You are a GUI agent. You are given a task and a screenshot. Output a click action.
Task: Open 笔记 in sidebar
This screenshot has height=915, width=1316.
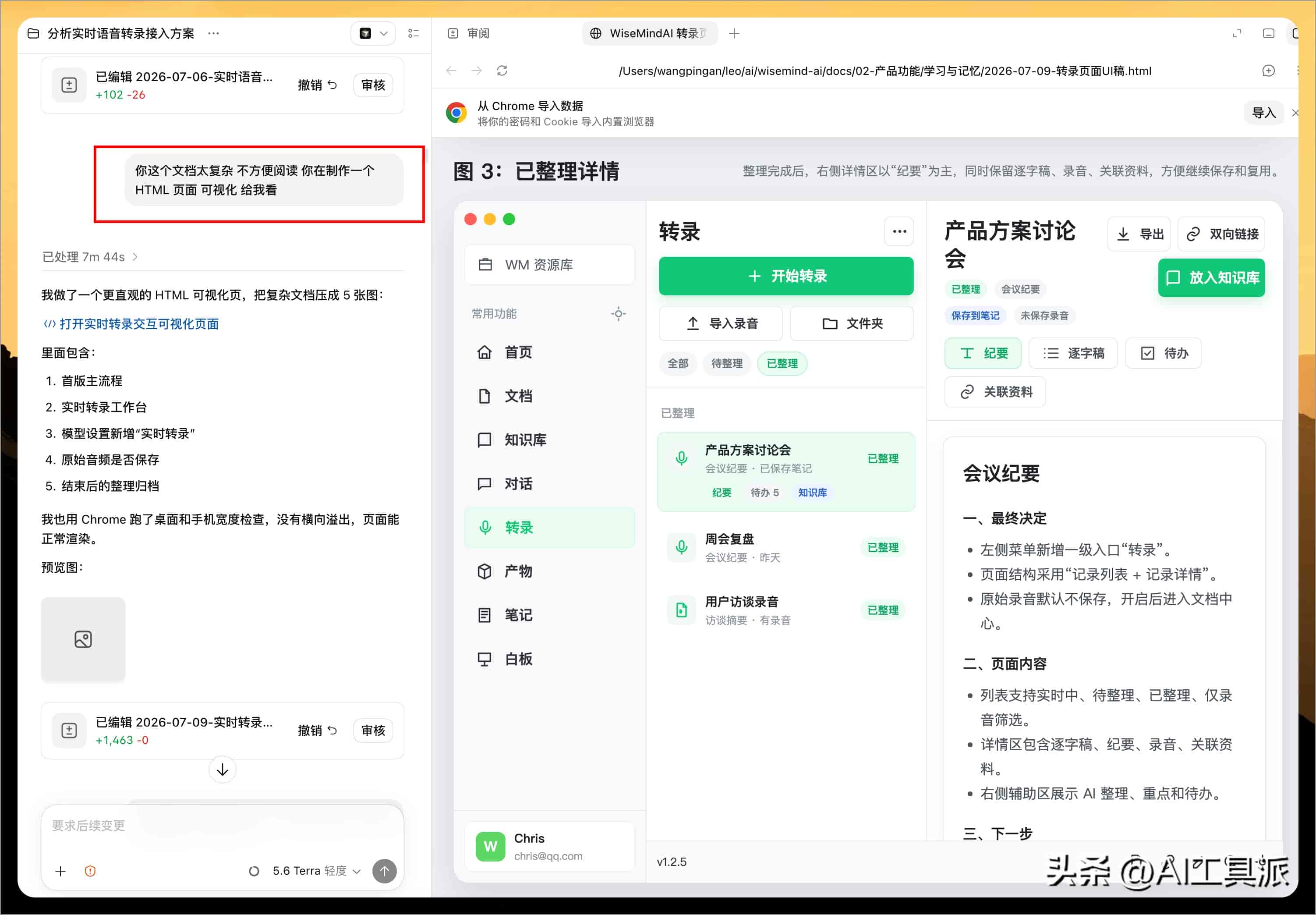(x=549, y=615)
